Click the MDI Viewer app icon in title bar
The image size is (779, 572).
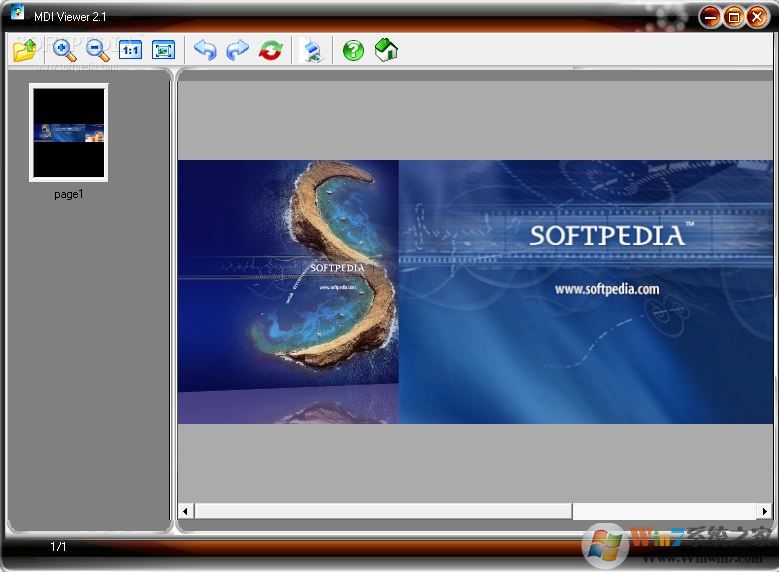pos(17,14)
